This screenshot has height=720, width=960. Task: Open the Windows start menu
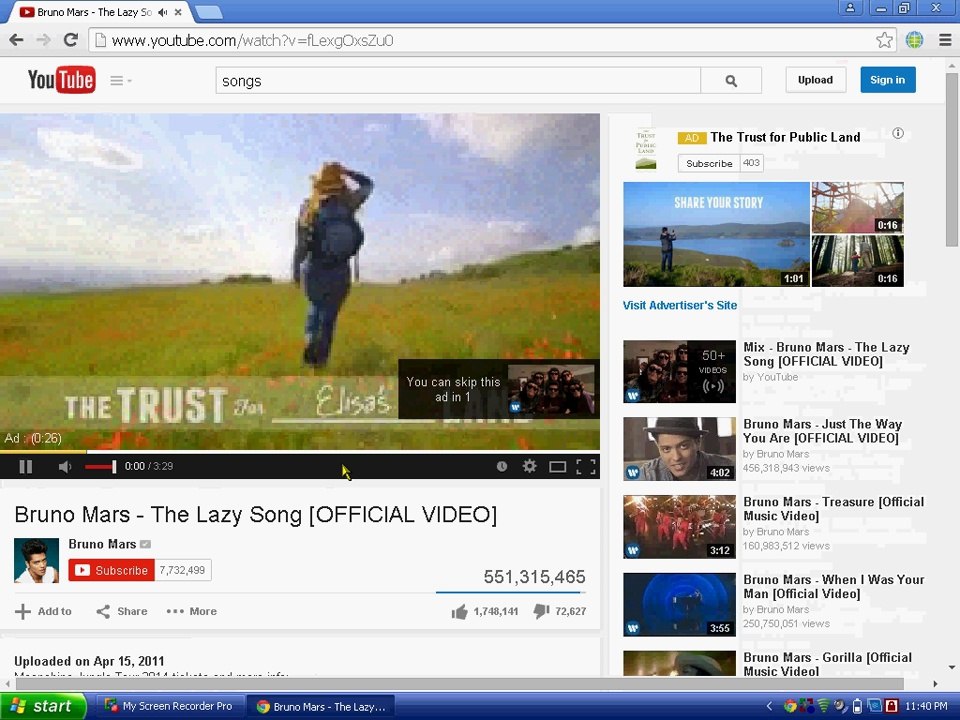[x=43, y=706]
